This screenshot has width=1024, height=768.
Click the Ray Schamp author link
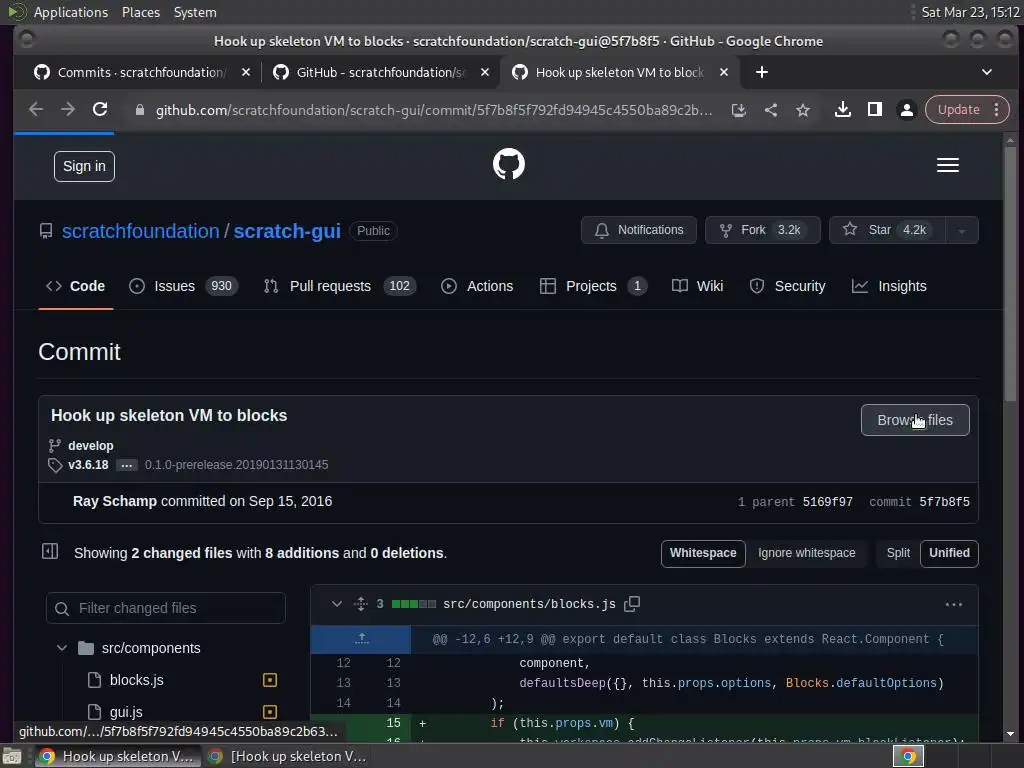point(115,501)
